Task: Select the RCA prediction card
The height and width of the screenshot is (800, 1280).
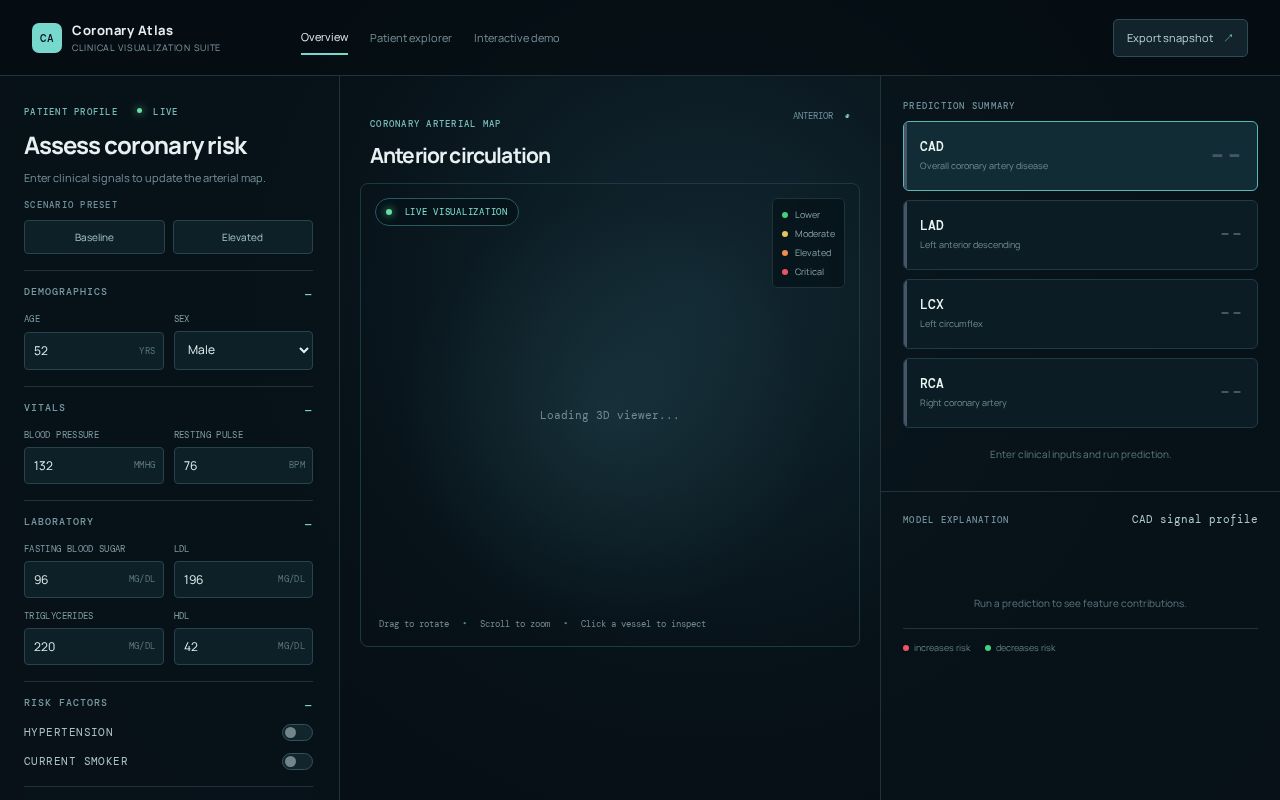Action: click(x=1080, y=393)
